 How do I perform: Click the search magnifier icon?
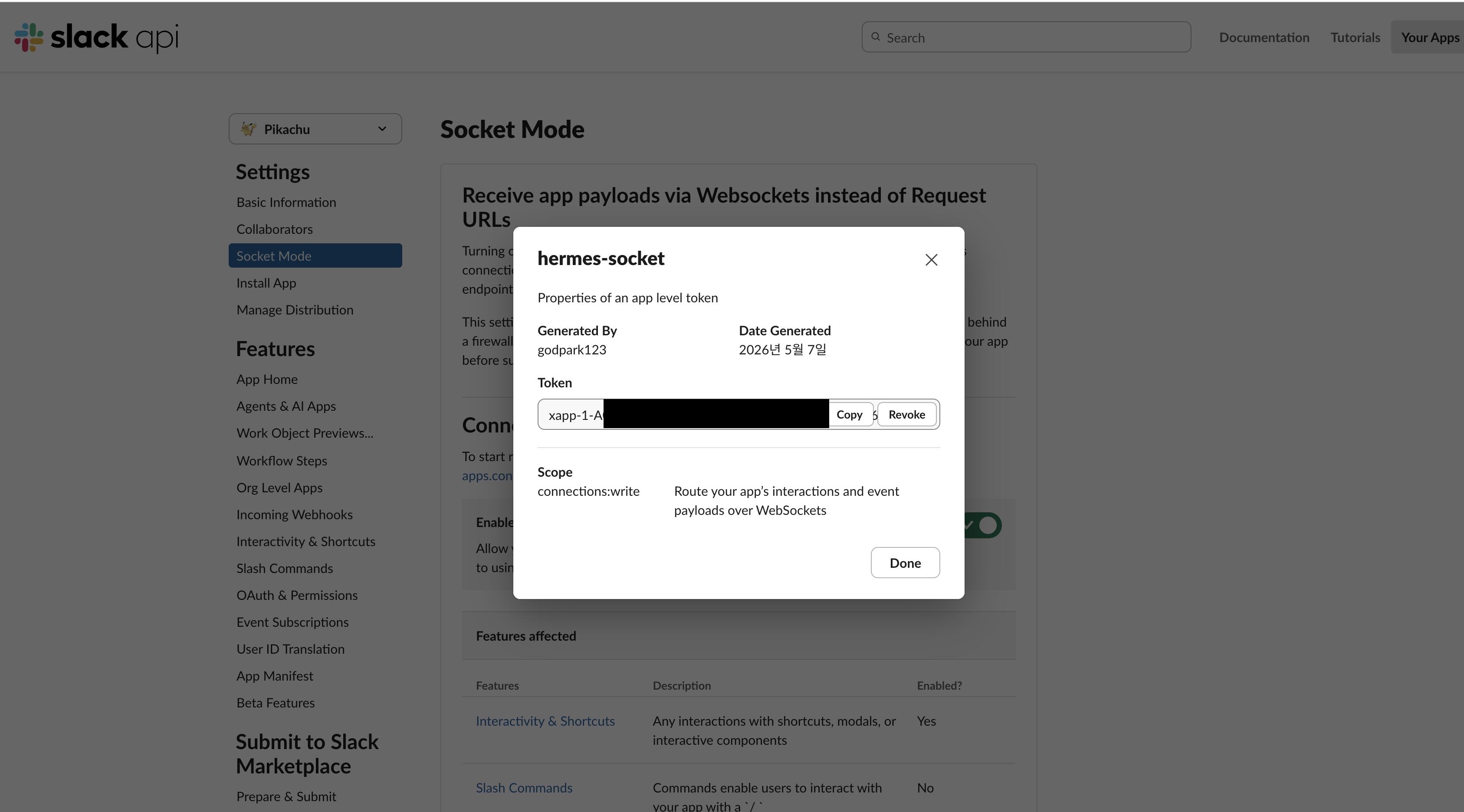click(x=876, y=37)
